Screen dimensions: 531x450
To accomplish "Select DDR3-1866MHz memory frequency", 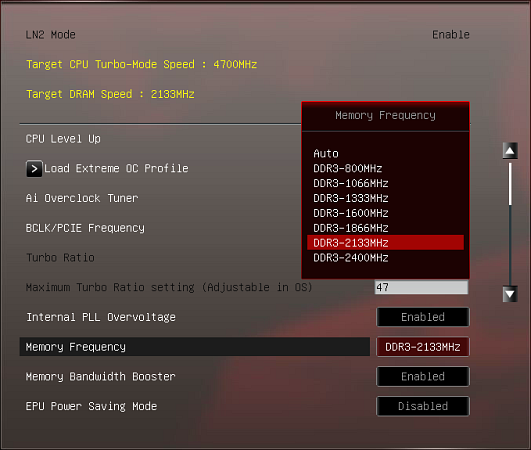I will (351, 228).
